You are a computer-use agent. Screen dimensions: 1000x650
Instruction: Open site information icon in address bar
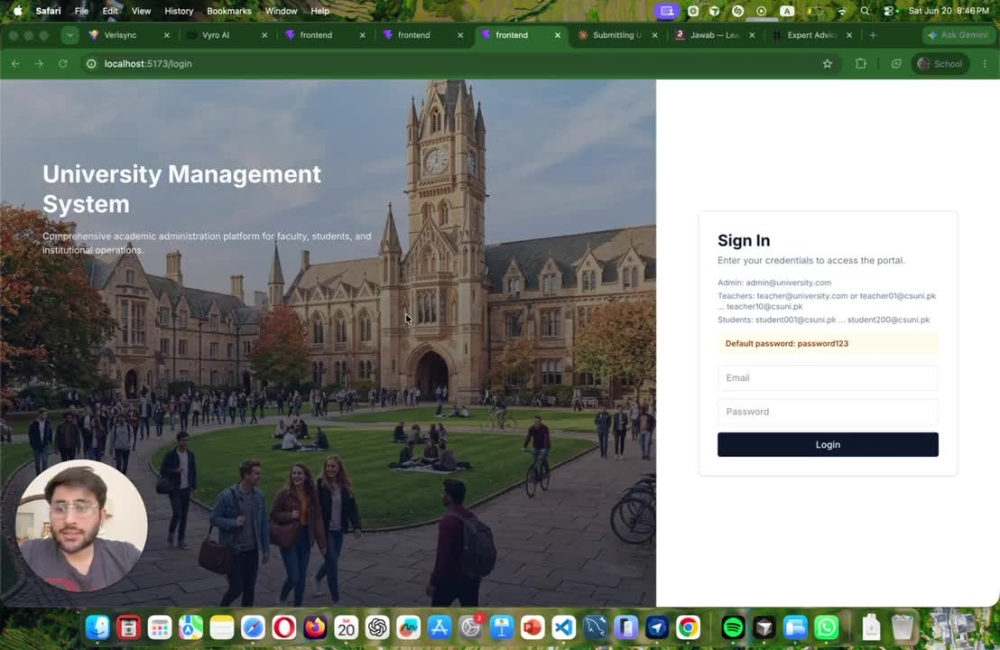(91, 64)
